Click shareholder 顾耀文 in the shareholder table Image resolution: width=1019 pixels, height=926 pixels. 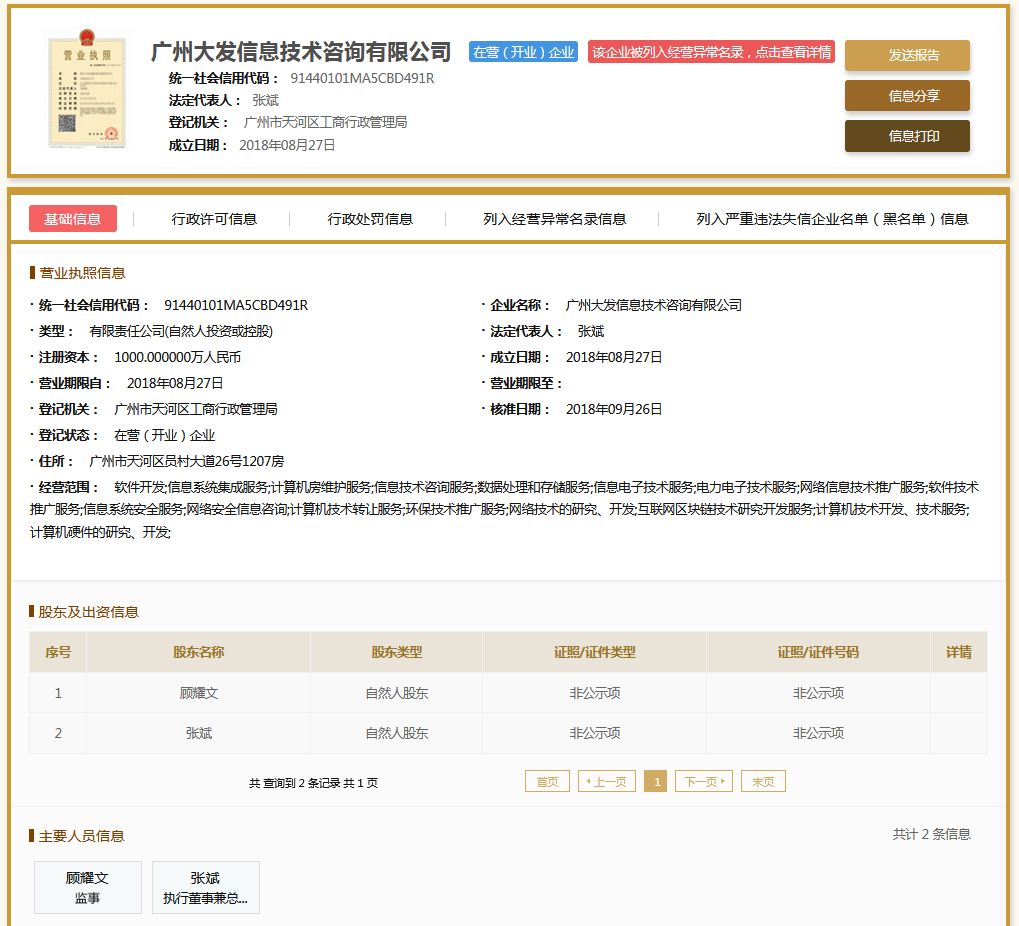point(198,693)
